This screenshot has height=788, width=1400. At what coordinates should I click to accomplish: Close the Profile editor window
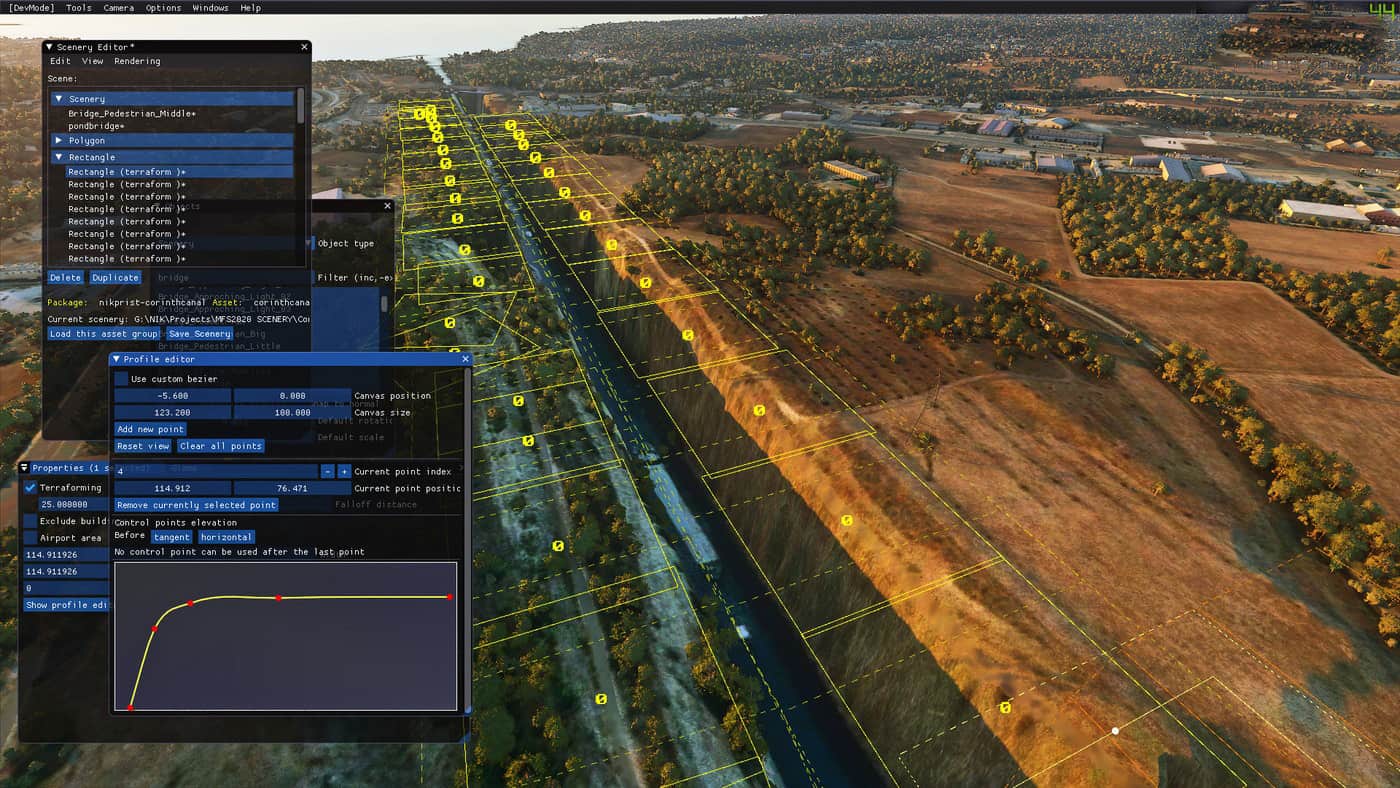click(465, 359)
